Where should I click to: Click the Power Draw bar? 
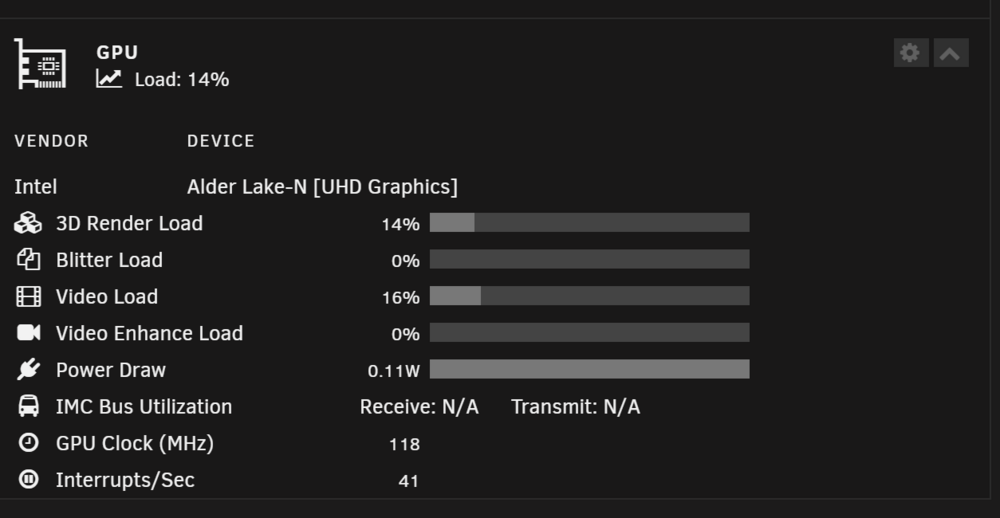tap(589, 369)
